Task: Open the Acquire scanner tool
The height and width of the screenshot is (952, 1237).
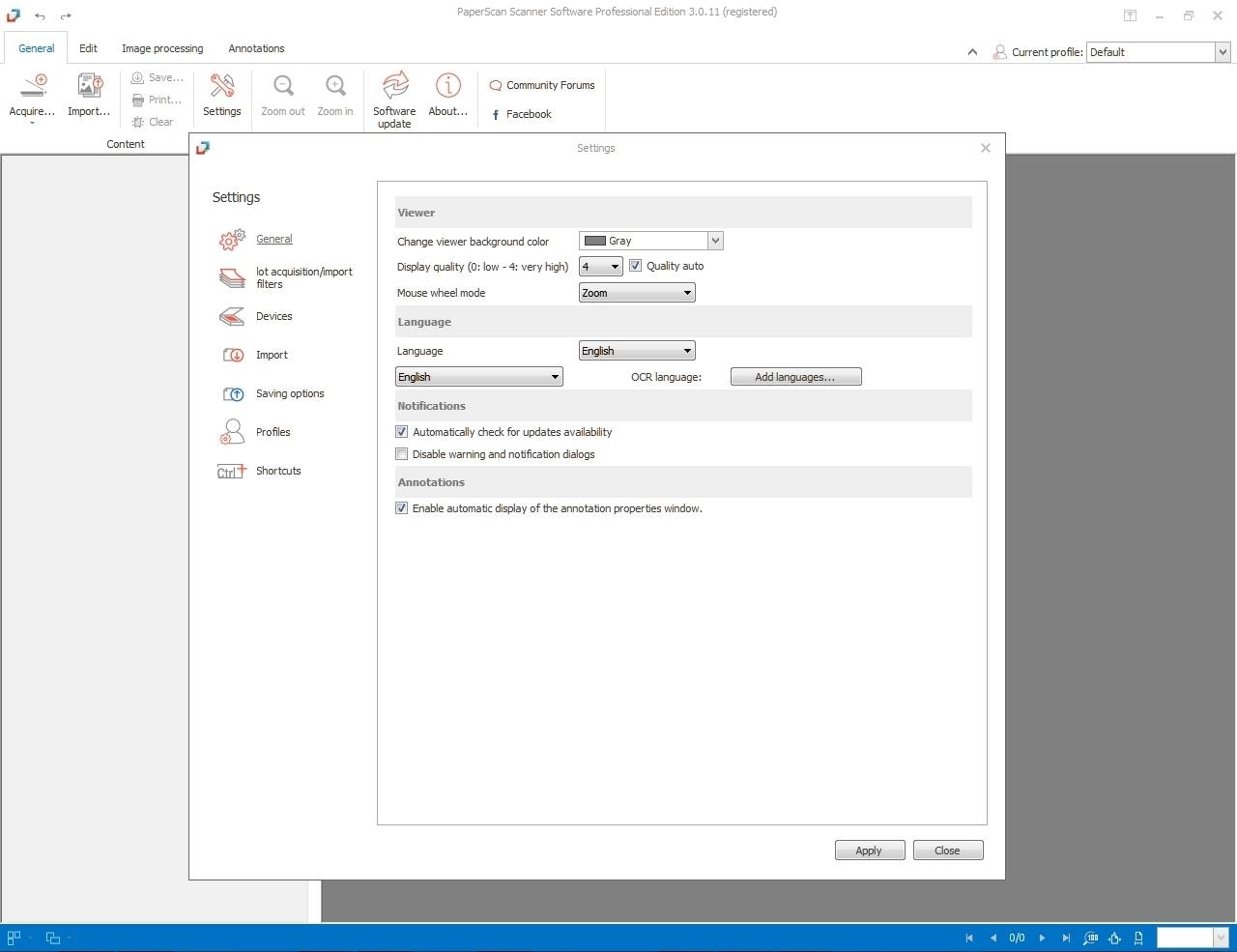Action: coord(32,97)
